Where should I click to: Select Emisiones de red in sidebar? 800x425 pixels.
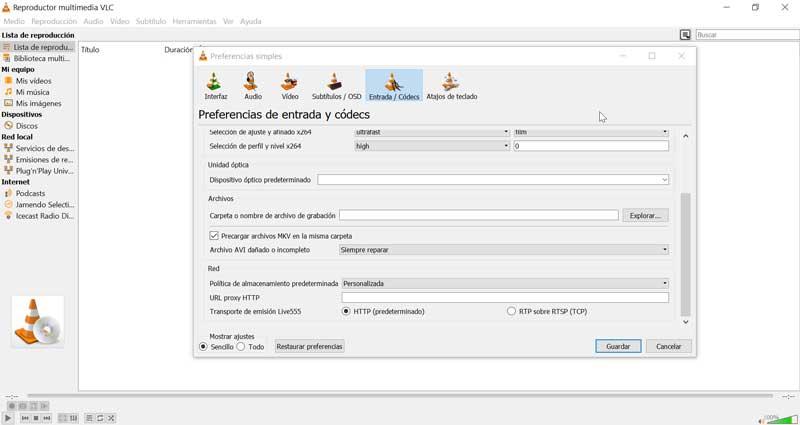(x=38, y=159)
